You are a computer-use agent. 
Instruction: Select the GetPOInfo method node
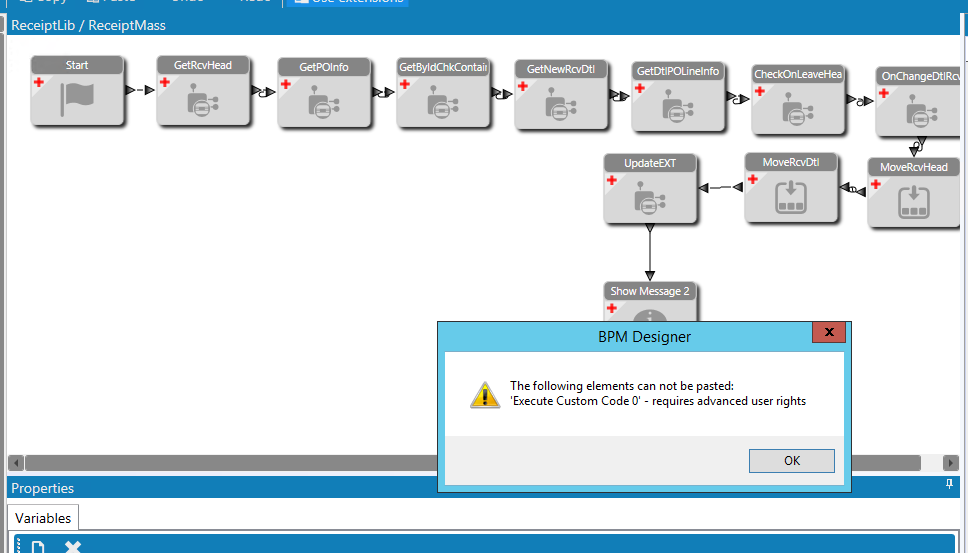click(323, 93)
